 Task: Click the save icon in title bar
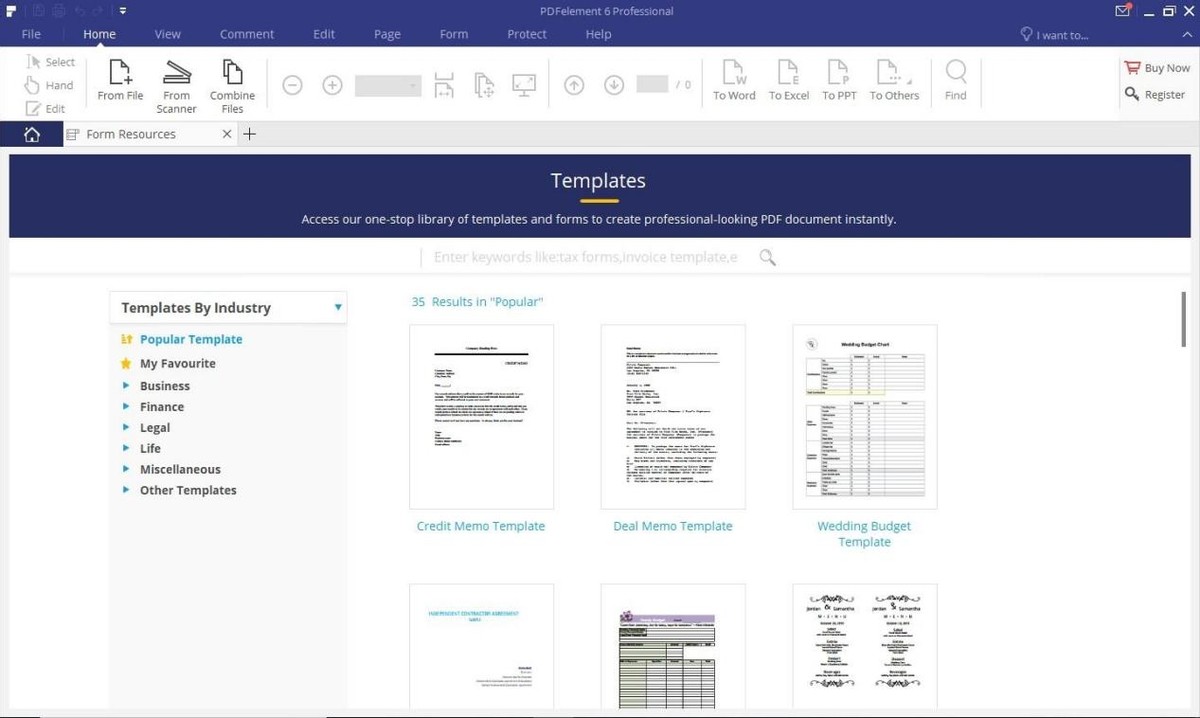[x=40, y=11]
